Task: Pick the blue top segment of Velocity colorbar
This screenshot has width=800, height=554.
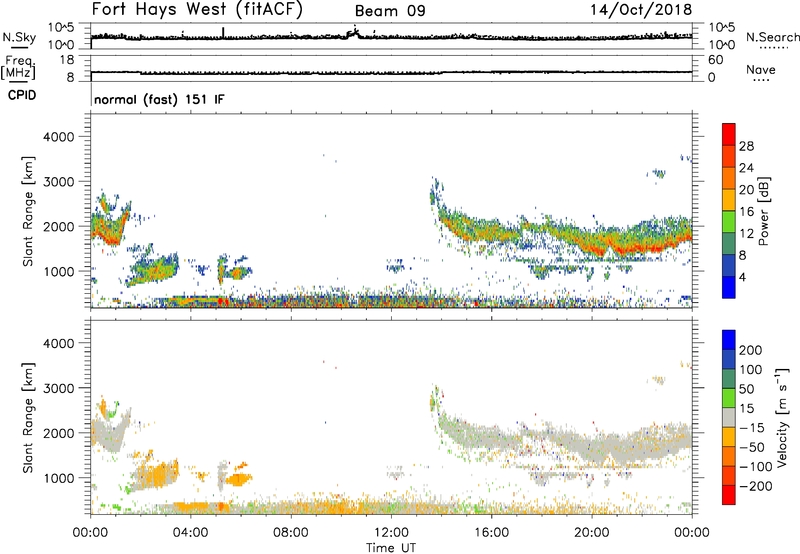Action: [729, 340]
